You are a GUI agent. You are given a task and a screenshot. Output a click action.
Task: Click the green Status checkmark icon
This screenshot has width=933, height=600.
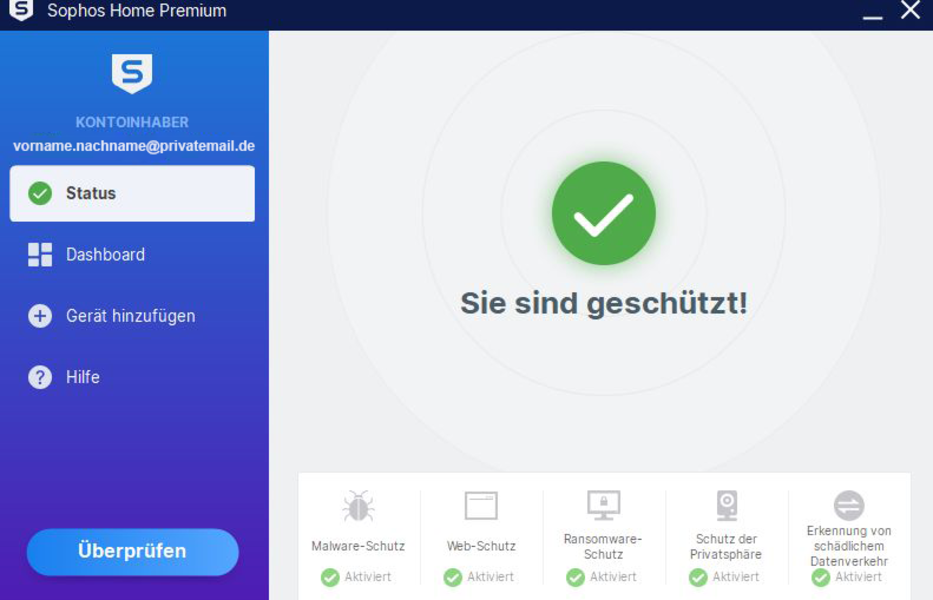point(40,193)
